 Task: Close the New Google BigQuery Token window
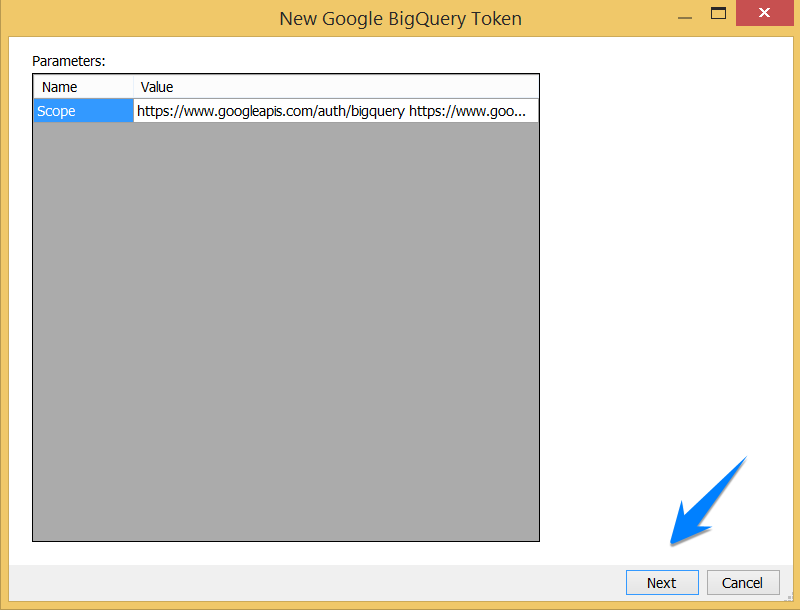(x=764, y=13)
